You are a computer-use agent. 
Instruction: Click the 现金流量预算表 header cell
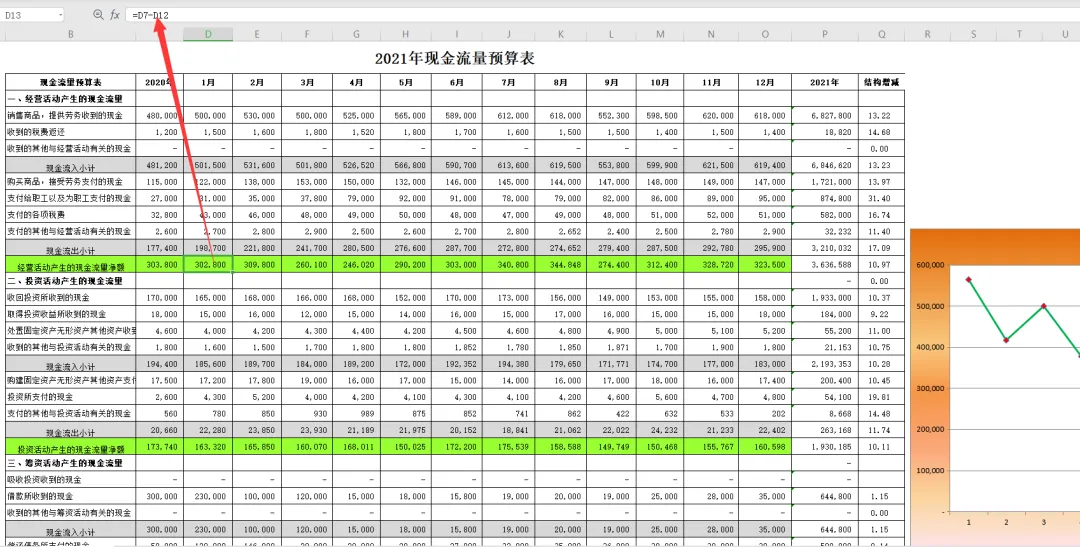70,82
